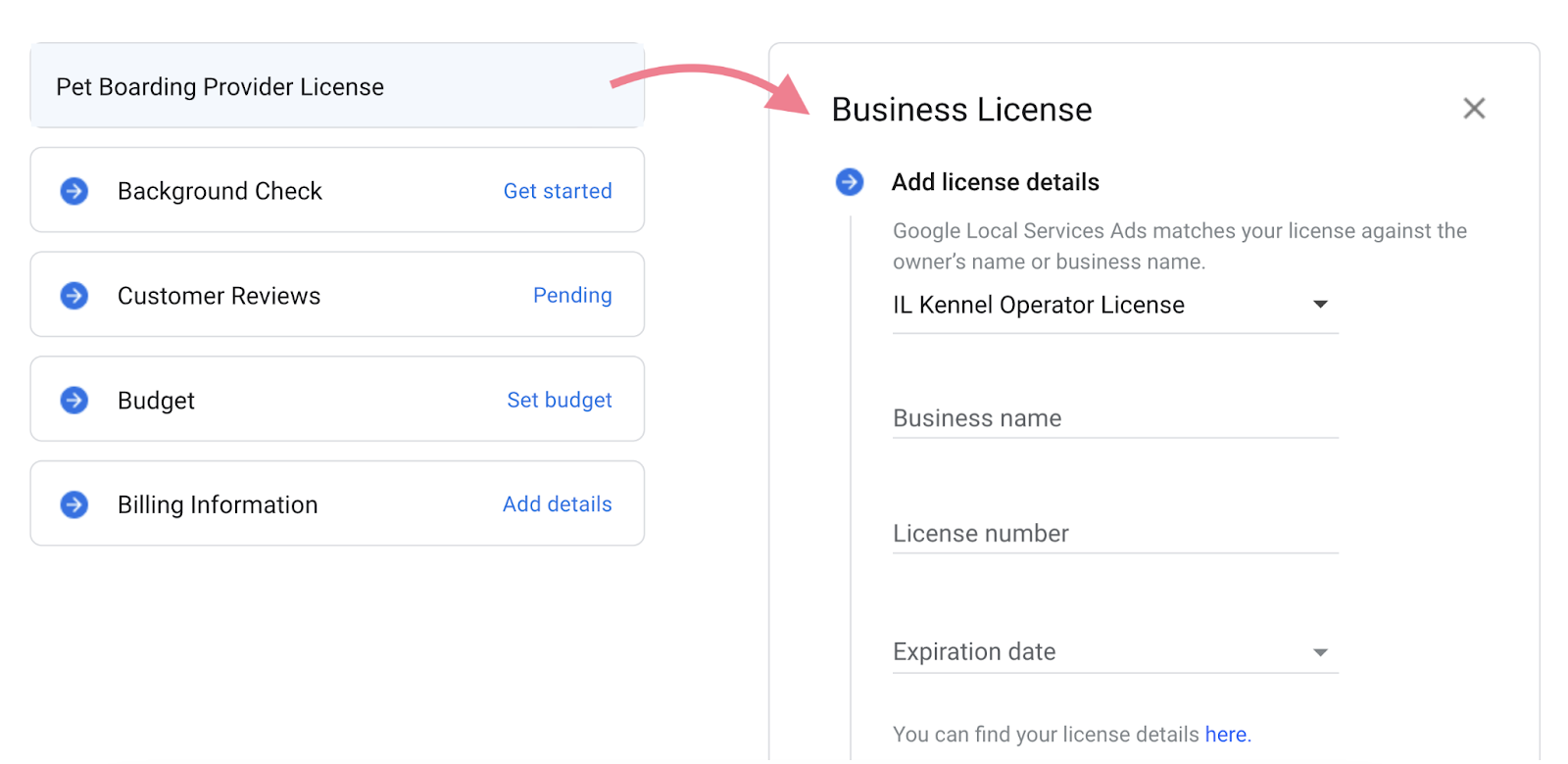
Task: Click the Background Check arrow icon
Action: (74, 191)
